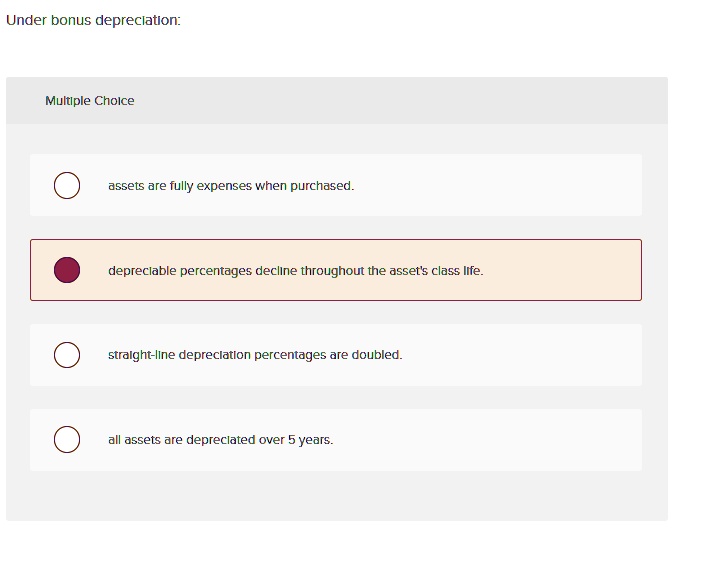Viewport: 711px width, 561px height.
Task: Select radio for 'all assets are depreciated over 5 years'
Action: pyautogui.click(x=67, y=439)
